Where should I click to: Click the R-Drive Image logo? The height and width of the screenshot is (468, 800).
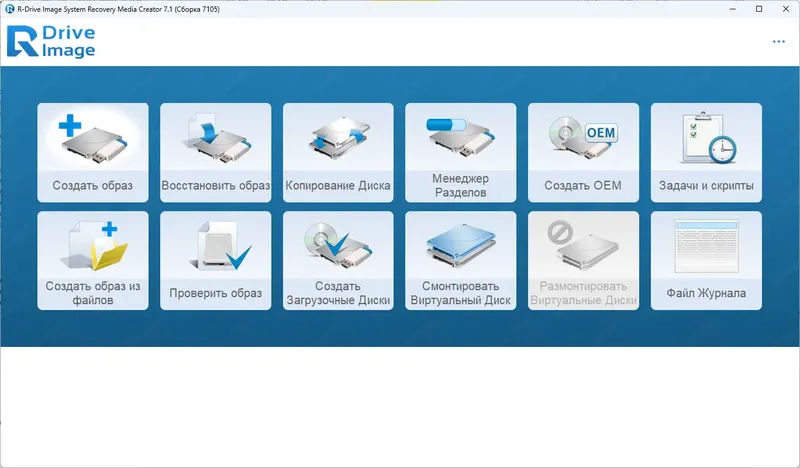tap(51, 41)
